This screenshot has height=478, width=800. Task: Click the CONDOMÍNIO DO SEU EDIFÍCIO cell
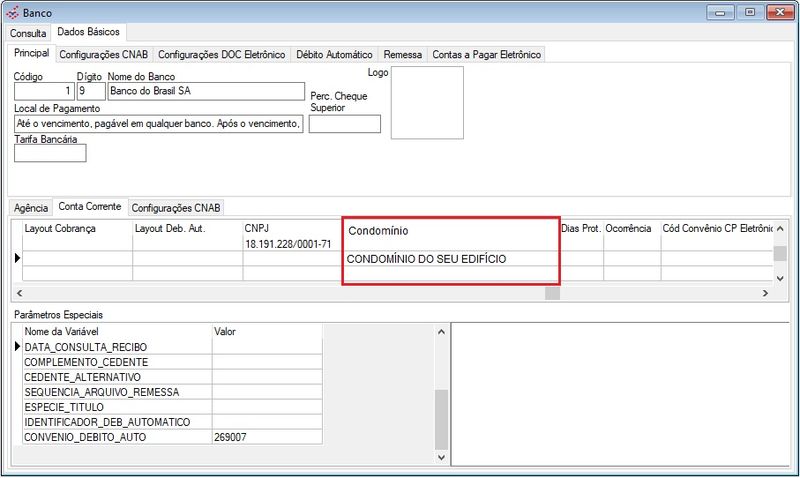(450, 259)
